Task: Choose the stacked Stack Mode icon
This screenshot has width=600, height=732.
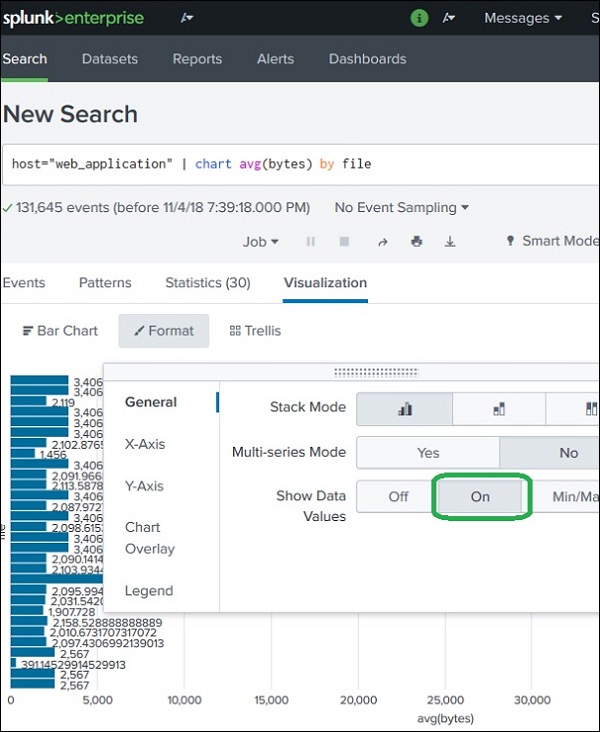Action: coord(499,408)
